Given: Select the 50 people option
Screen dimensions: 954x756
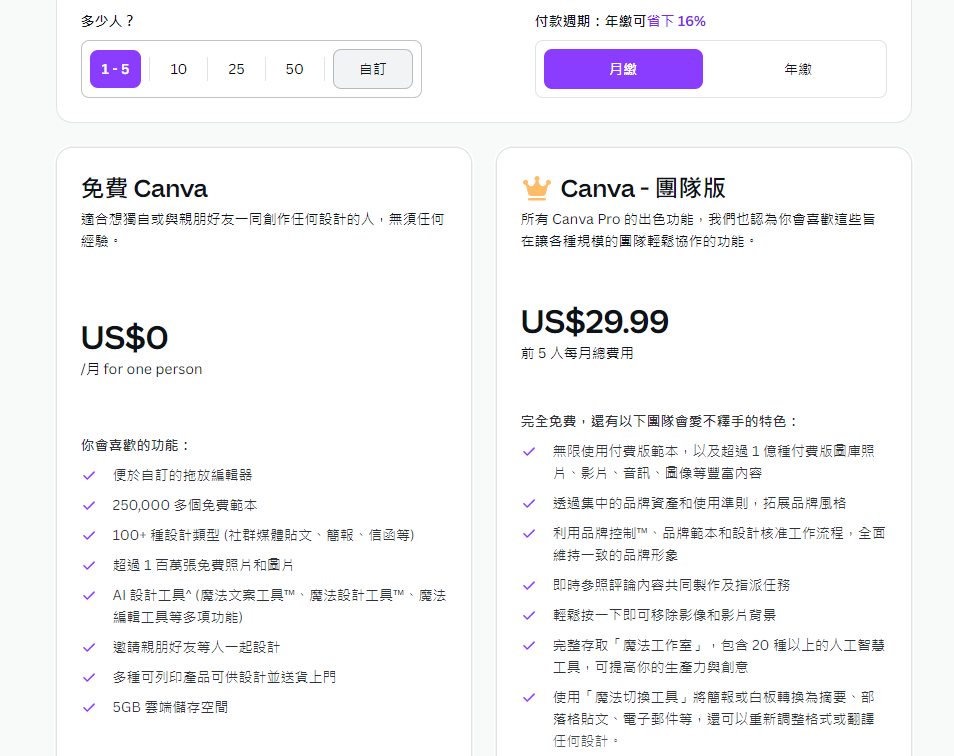Looking at the screenshot, I should pos(294,69).
